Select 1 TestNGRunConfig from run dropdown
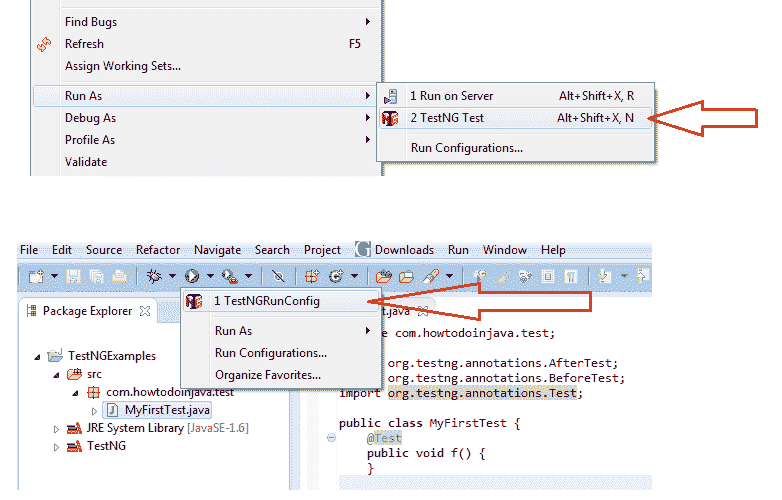Viewport: 782px width, 500px height. pyautogui.click(x=281, y=301)
